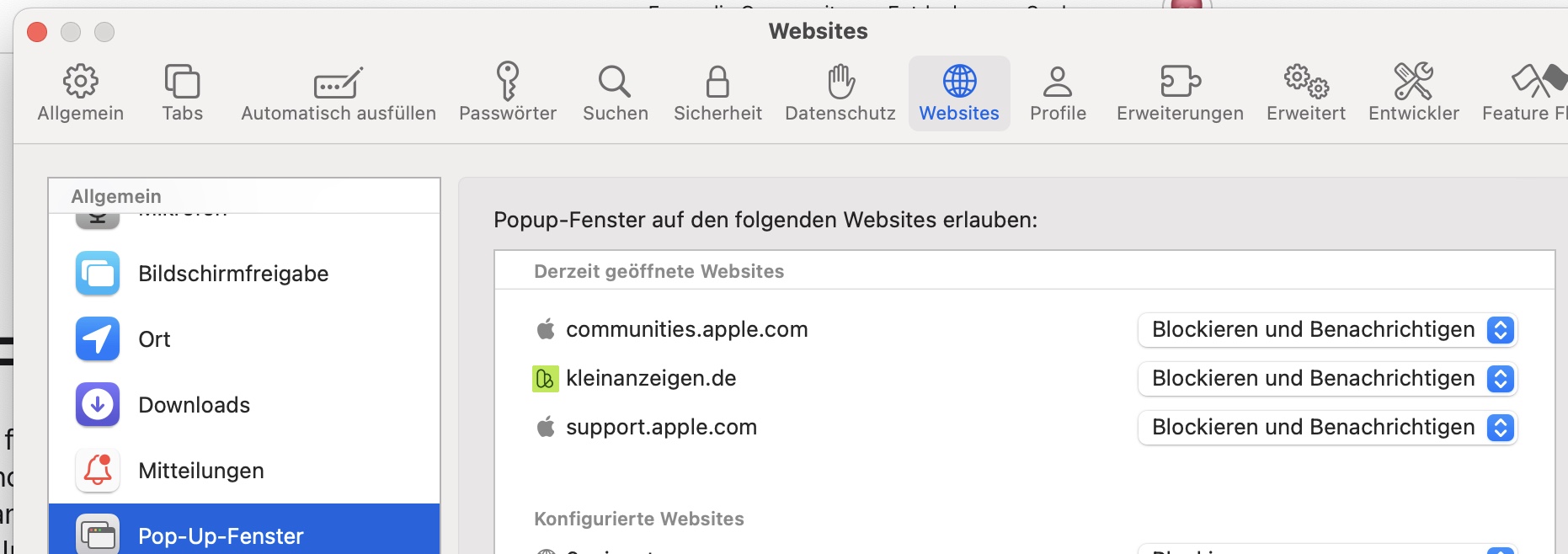Open the Erweitert gears tab

tap(1306, 93)
